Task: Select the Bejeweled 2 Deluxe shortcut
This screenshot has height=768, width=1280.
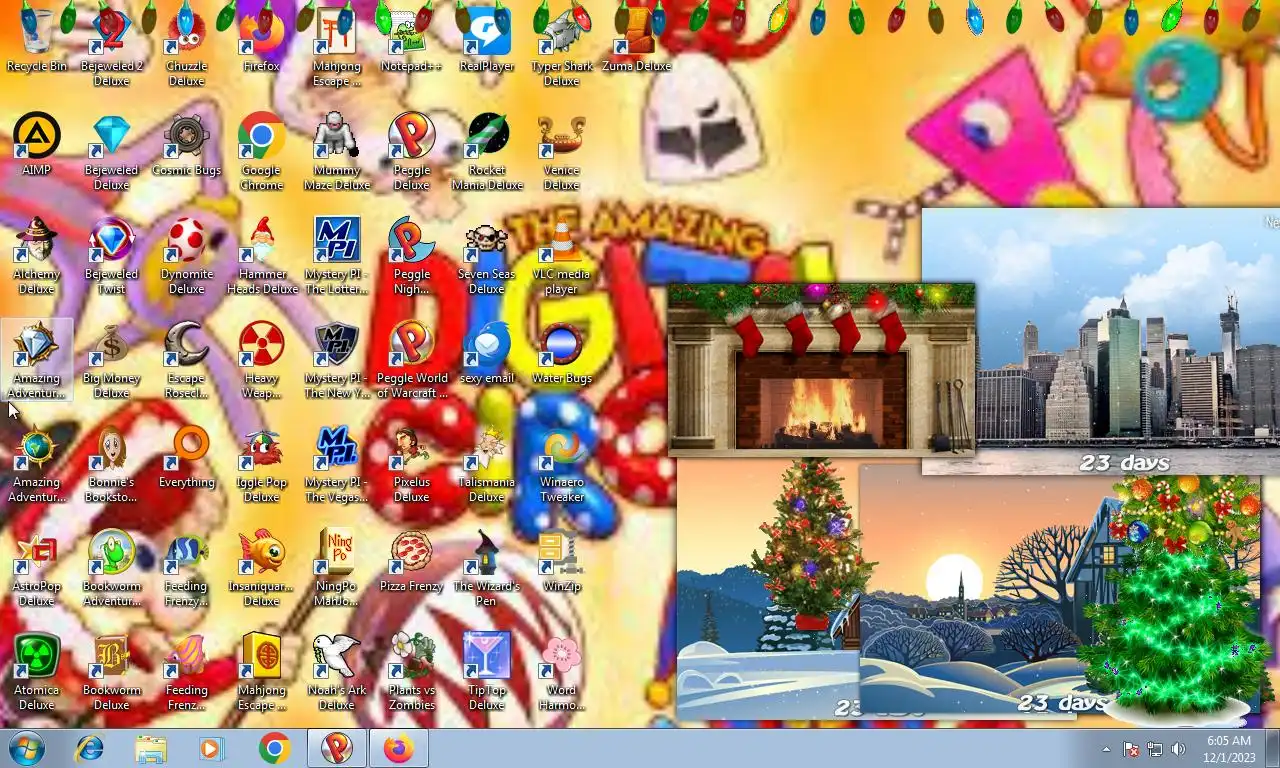Action: click(x=111, y=48)
